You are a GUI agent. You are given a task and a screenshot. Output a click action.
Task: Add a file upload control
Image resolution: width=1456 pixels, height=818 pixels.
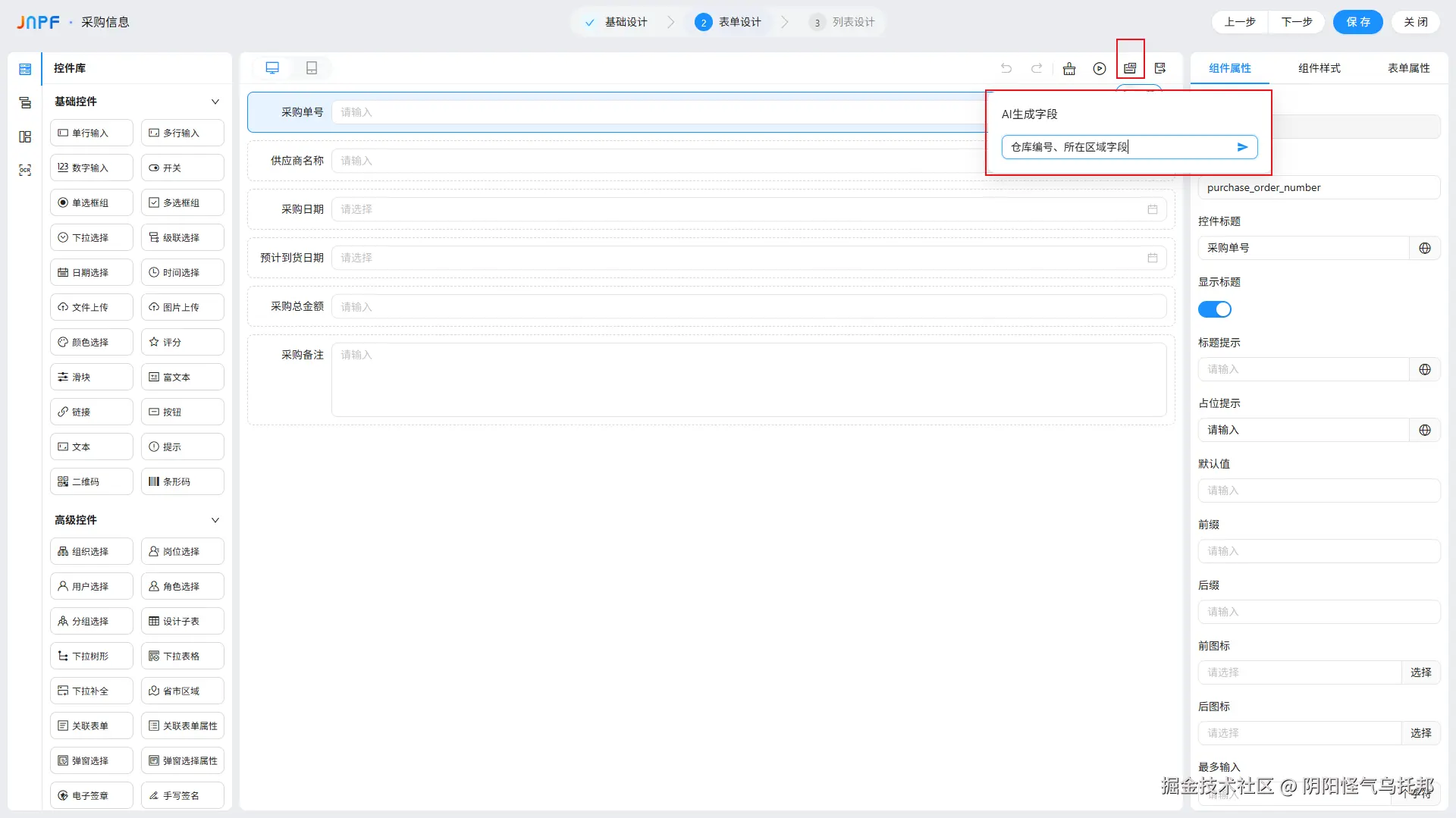tap(92, 307)
